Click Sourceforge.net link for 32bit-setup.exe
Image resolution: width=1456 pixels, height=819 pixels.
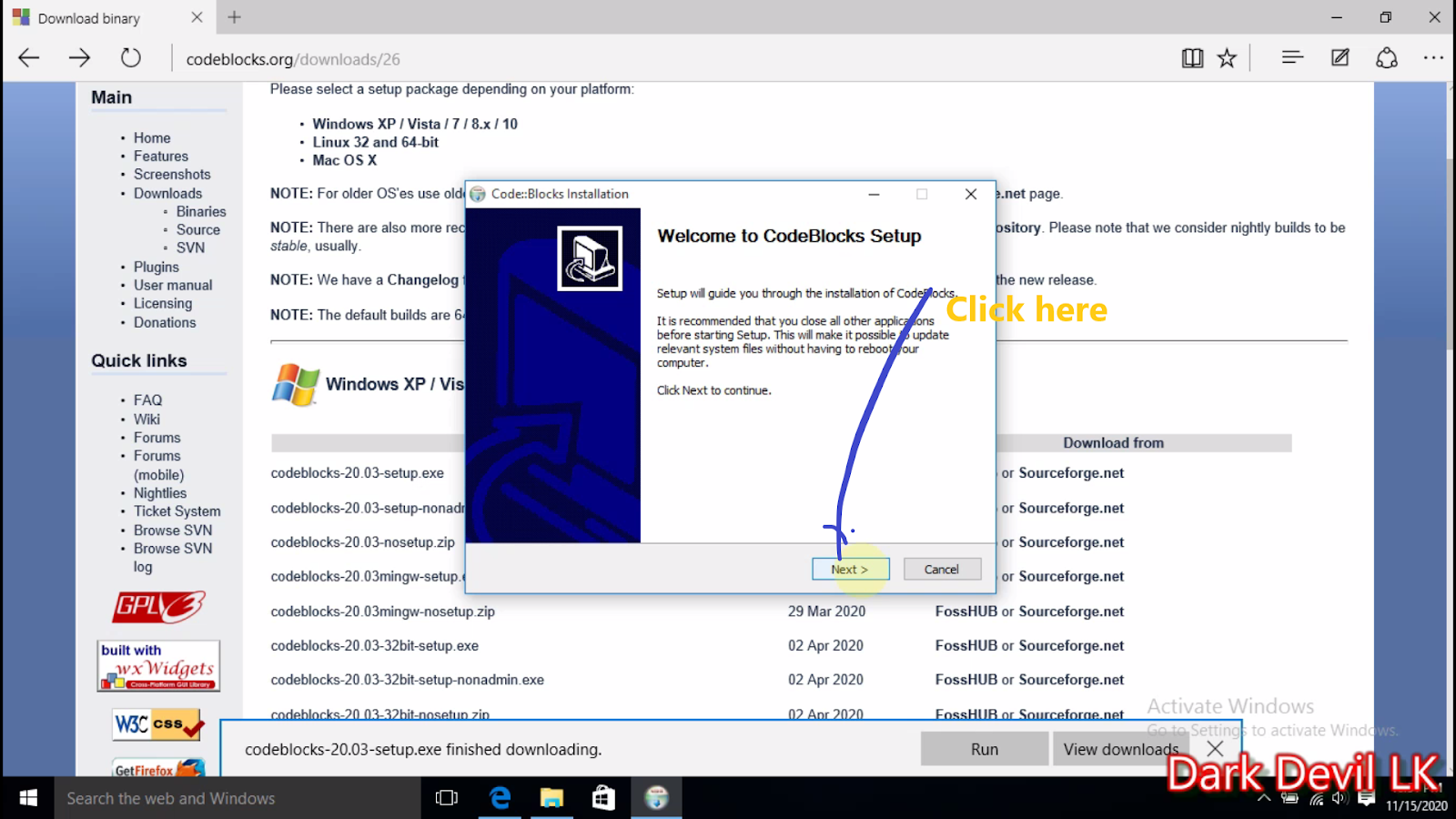[x=1071, y=645]
